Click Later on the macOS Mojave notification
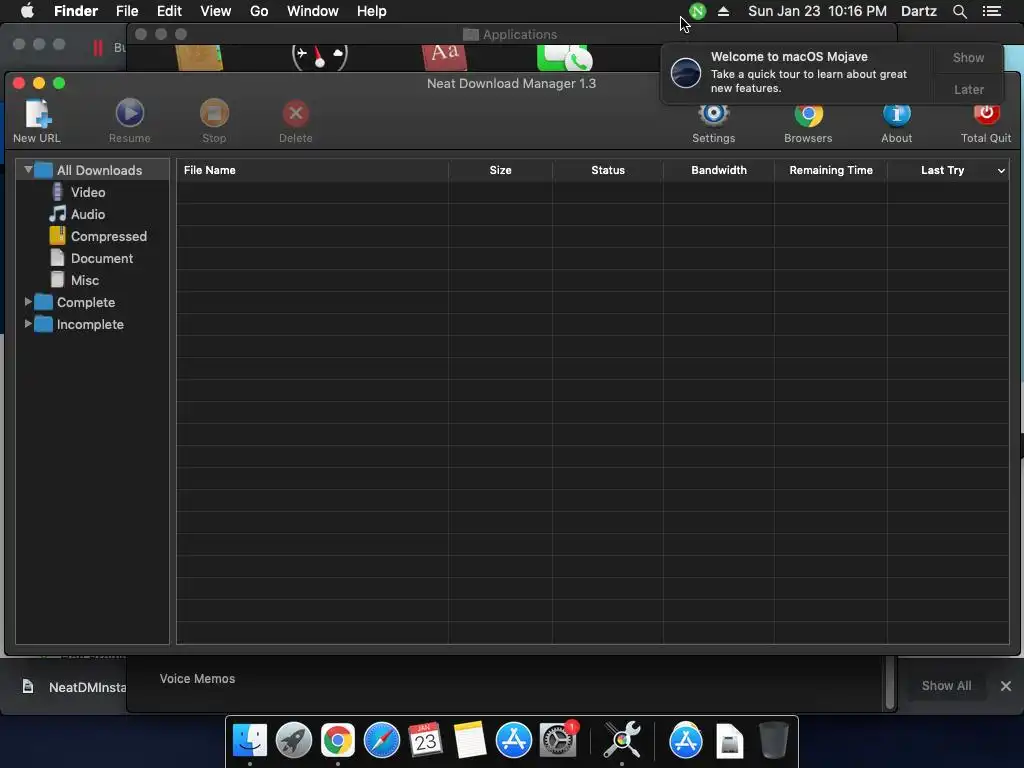This screenshot has height=768, width=1024. point(968,89)
